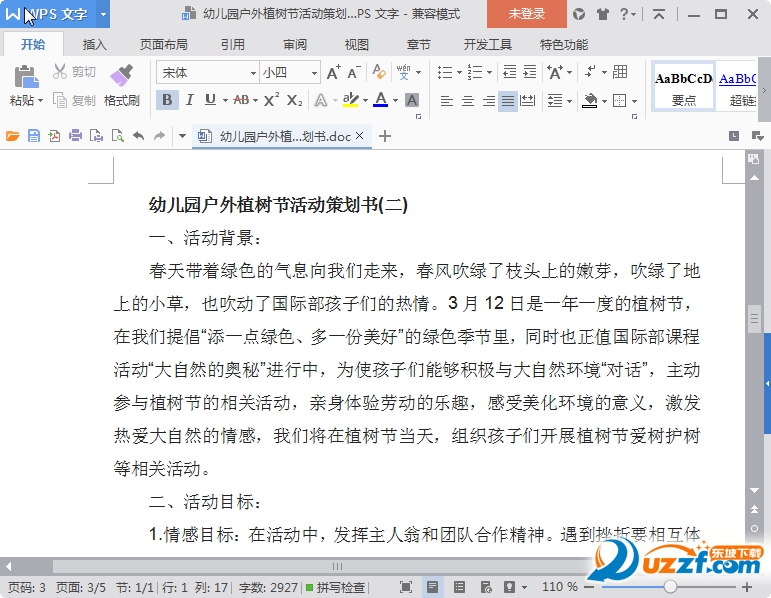Click 字数: 2927 word count

point(268,587)
